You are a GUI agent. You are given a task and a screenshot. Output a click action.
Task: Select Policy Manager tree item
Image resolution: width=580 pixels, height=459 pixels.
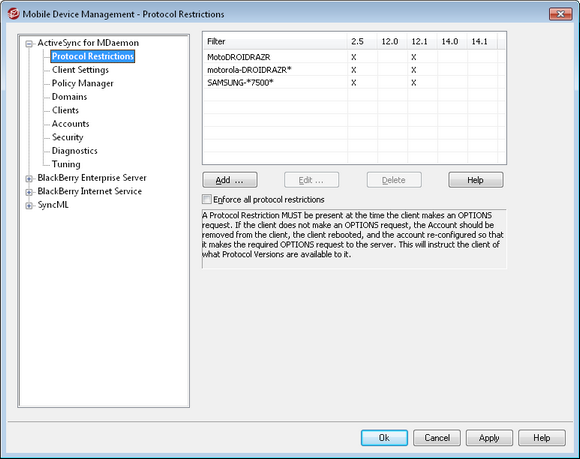tap(82, 84)
